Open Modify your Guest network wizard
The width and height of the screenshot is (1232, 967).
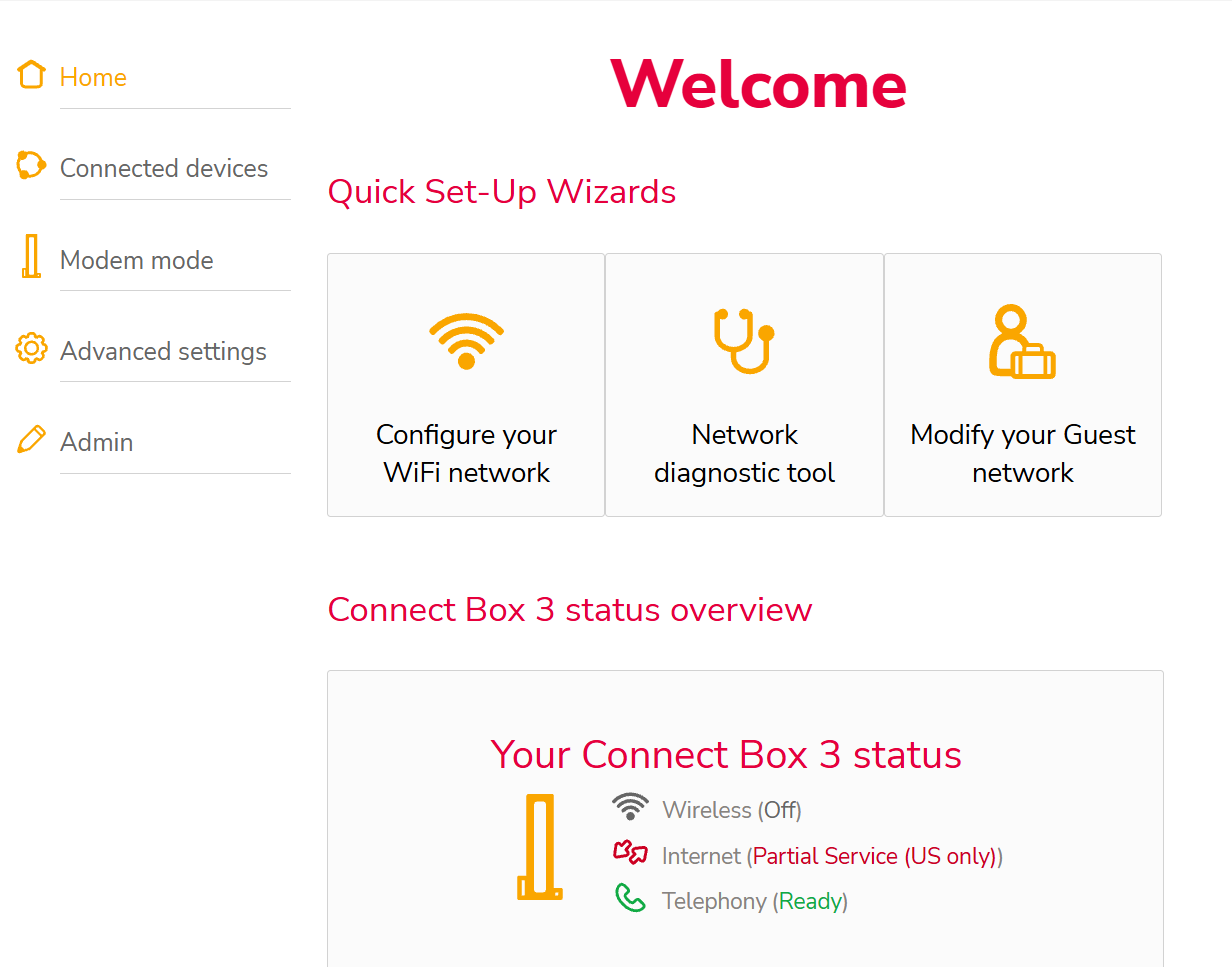pos(1023,385)
